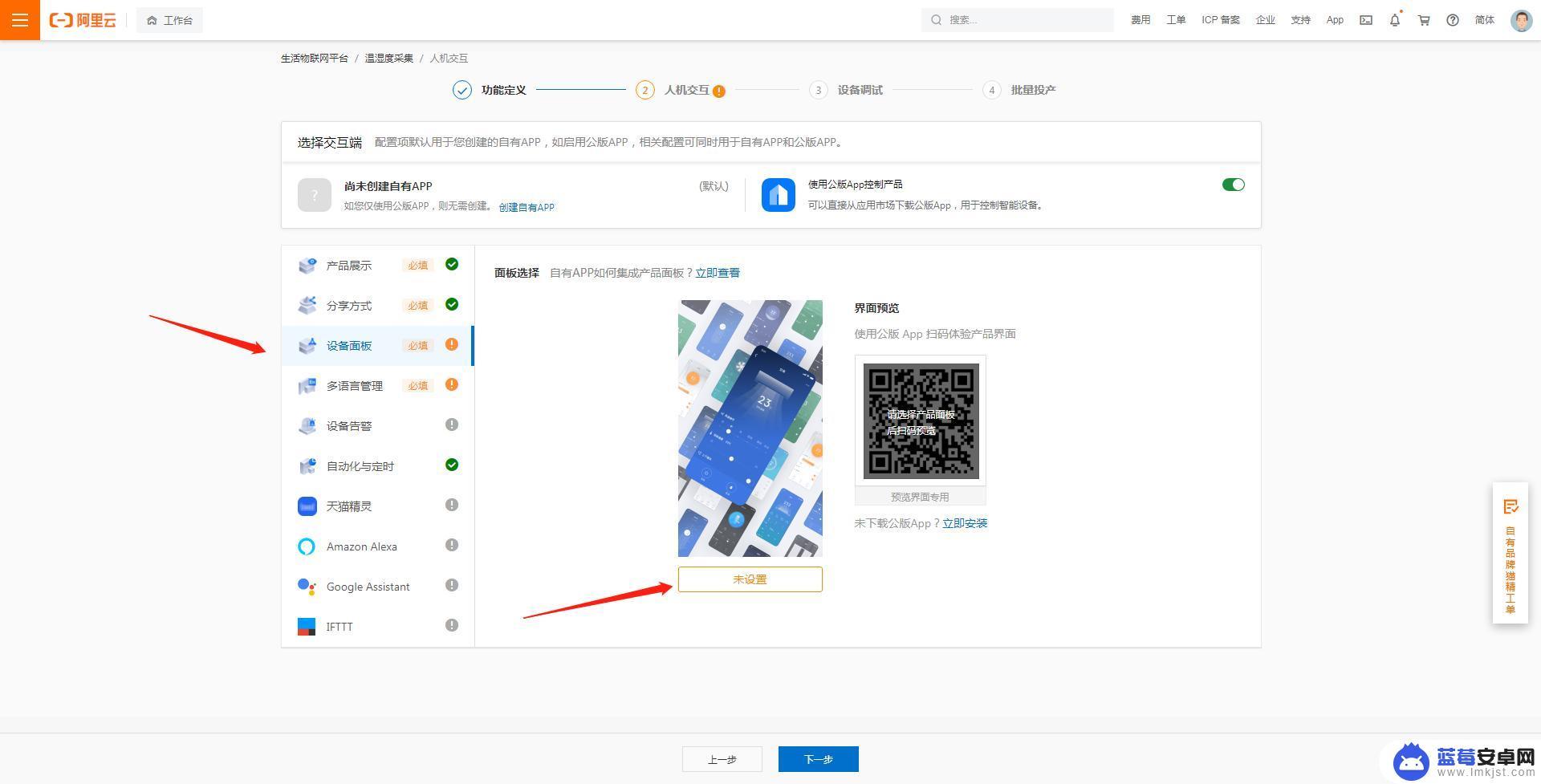1541x784 pixels.
Task: Select step 功能定义 check icon
Action: [x=461, y=90]
